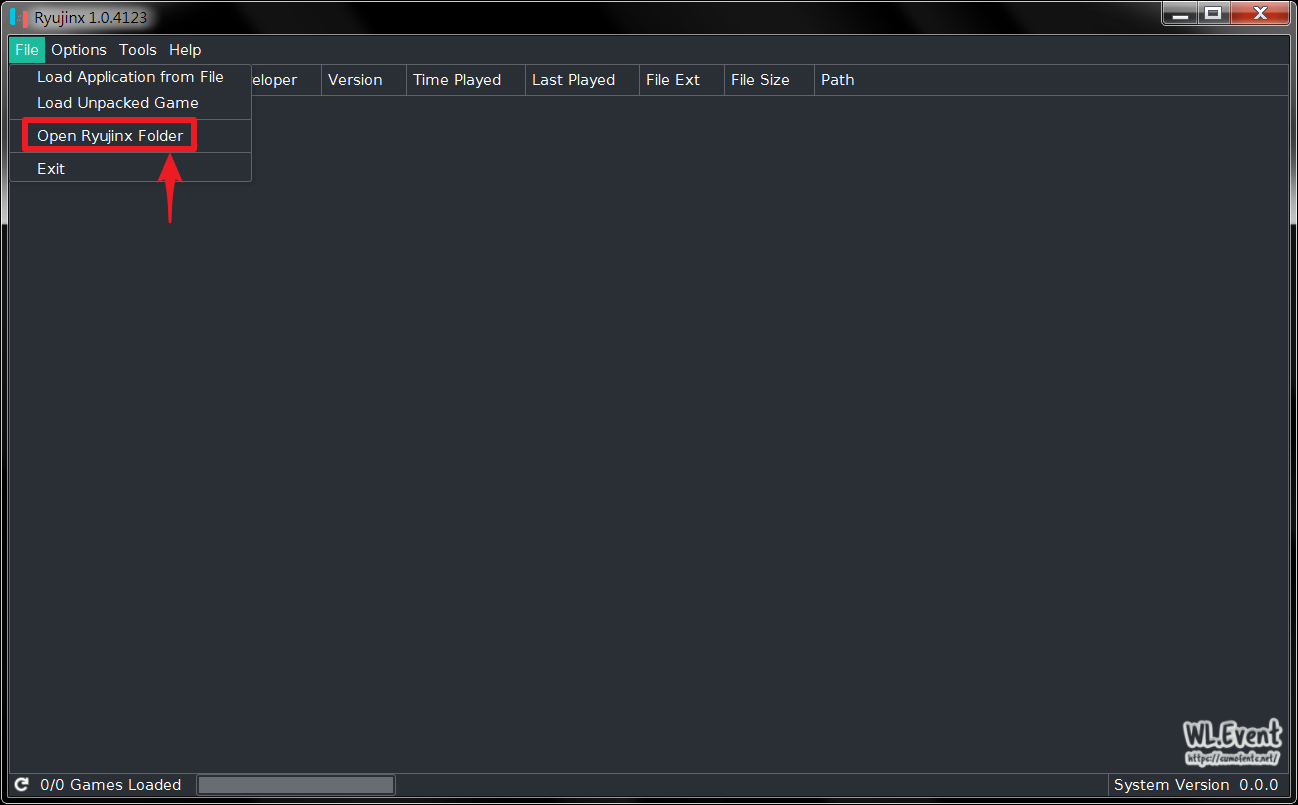Click Exit in the File menu

130,169
